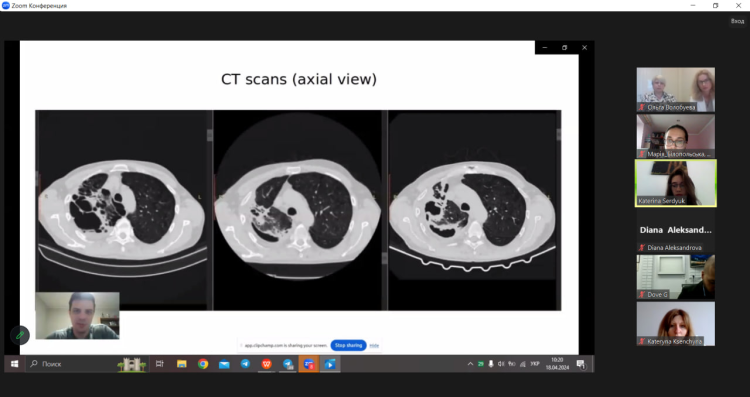Click the speaker volume tray icon

pyautogui.click(x=501, y=364)
